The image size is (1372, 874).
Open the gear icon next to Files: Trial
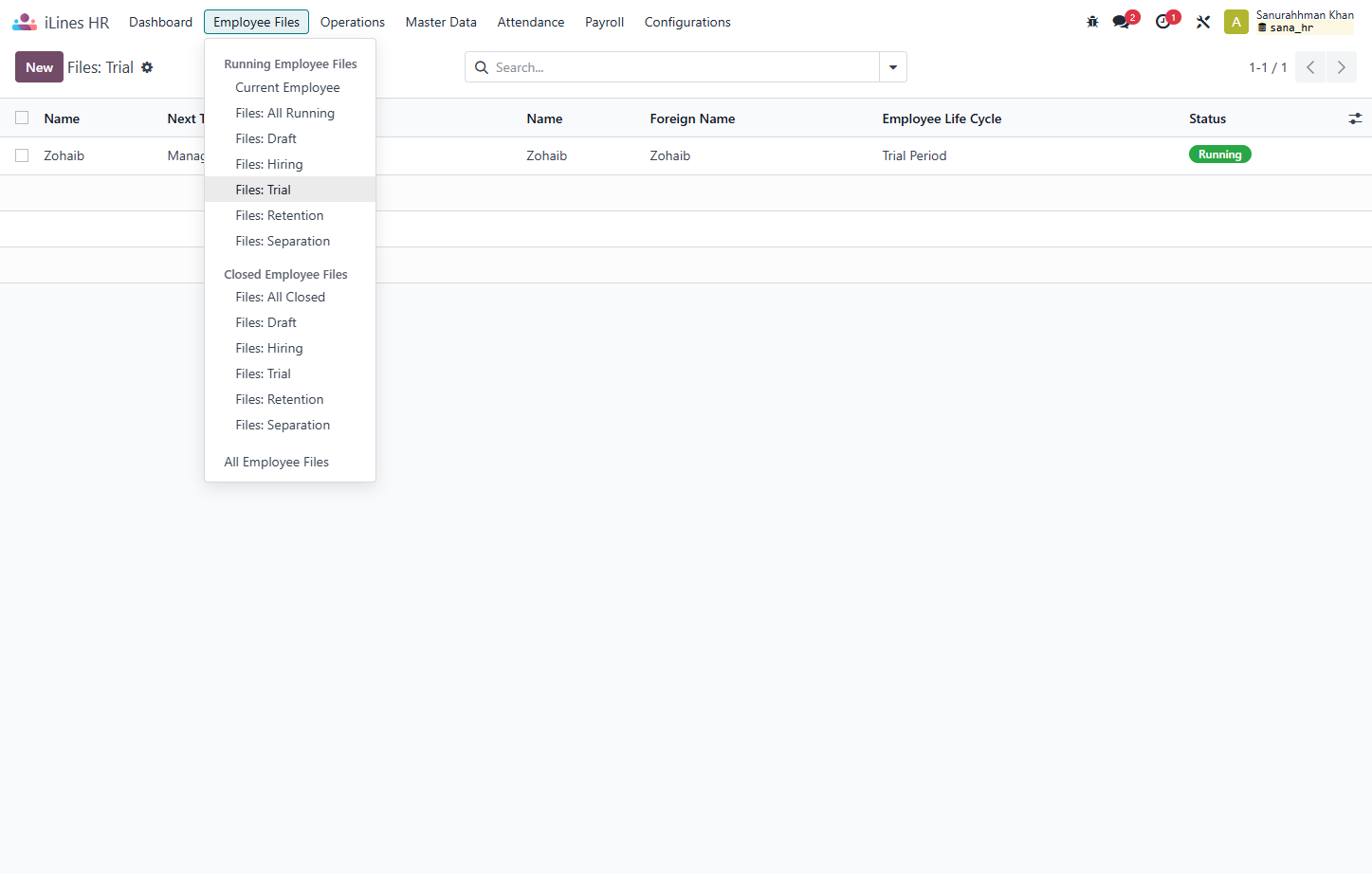147,67
